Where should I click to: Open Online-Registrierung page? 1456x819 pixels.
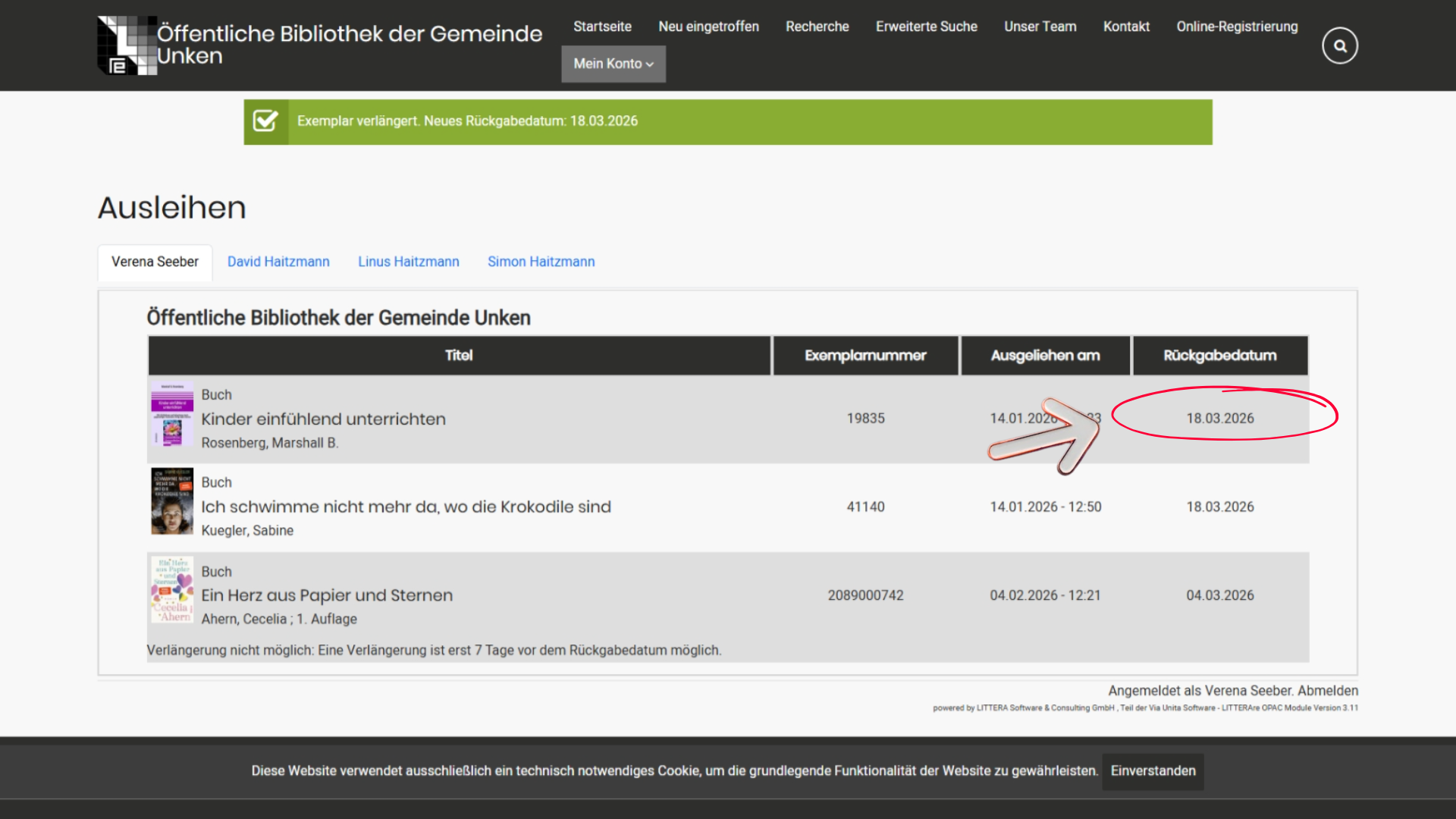pyautogui.click(x=1237, y=27)
